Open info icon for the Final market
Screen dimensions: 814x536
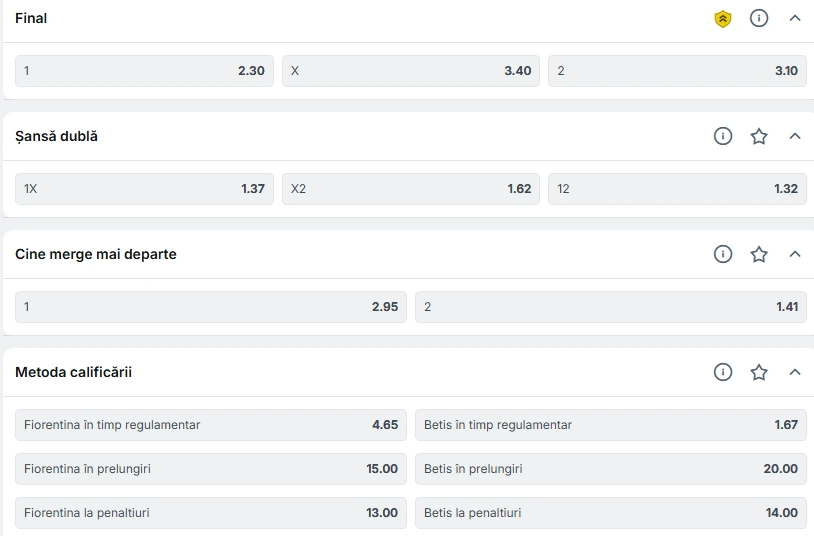tap(759, 18)
